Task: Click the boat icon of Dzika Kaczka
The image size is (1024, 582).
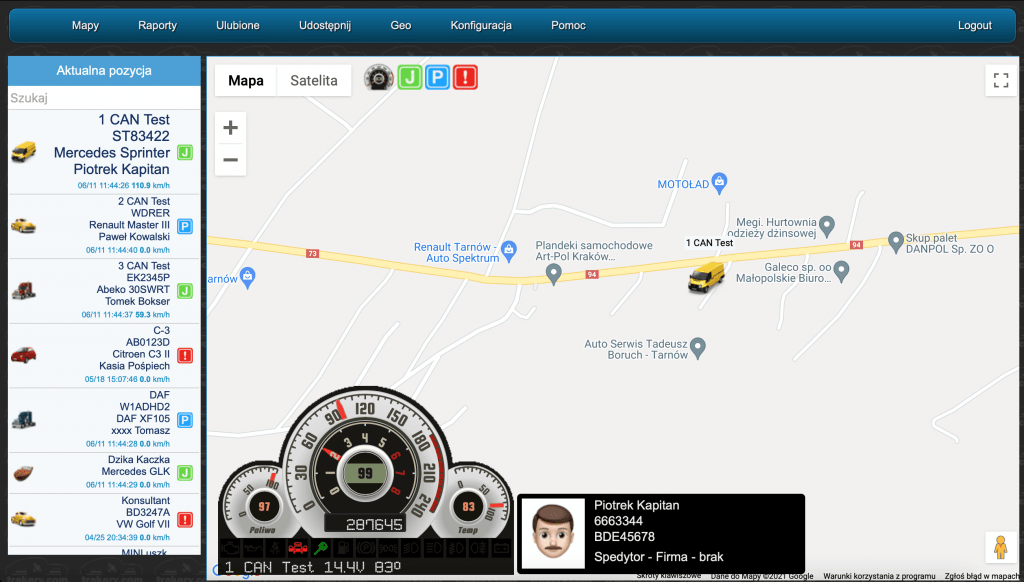Action: [x=24, y=472]
